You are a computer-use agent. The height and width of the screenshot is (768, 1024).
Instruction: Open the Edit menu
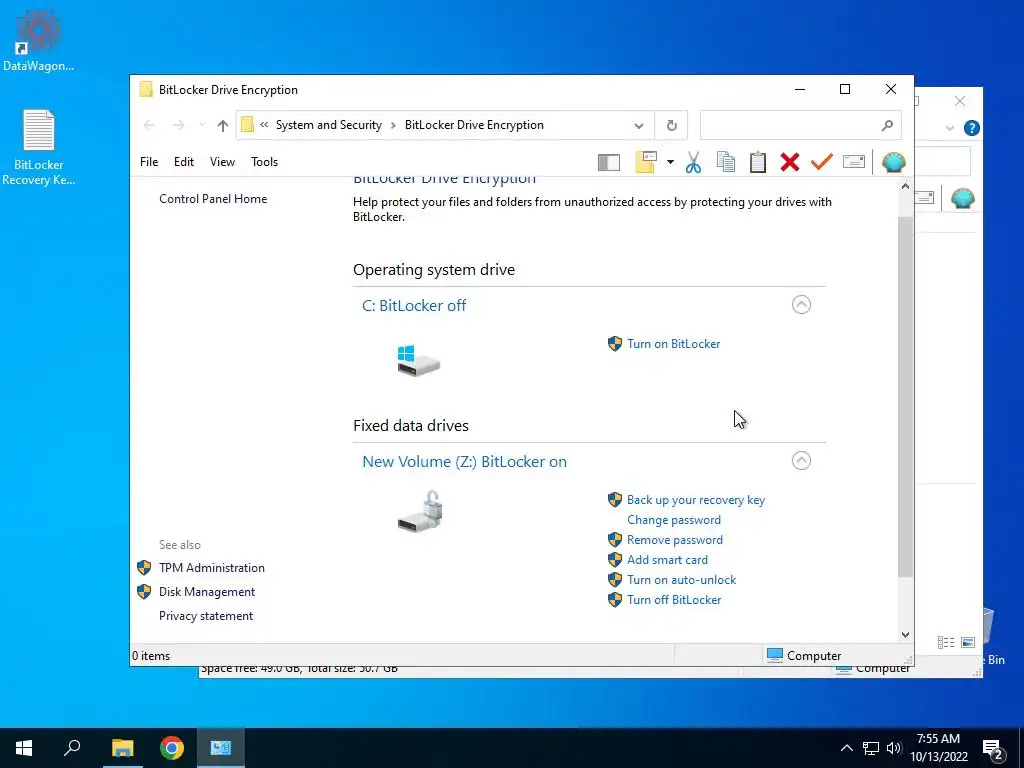coord(184,162)
